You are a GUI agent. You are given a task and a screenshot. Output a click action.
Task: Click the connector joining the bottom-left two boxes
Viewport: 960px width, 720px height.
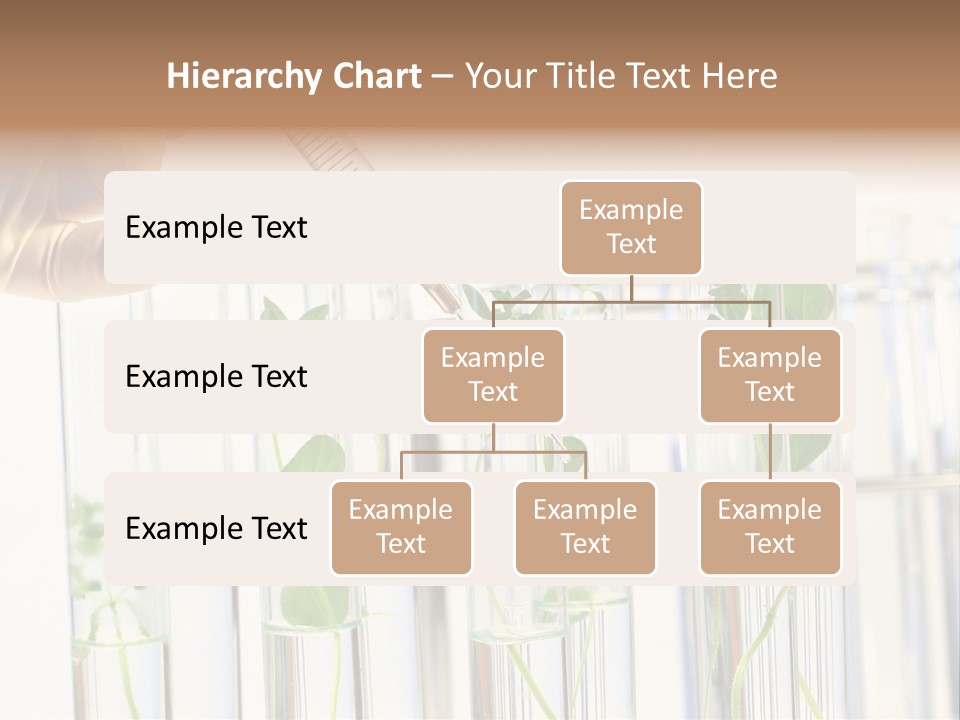coord(493,452)
